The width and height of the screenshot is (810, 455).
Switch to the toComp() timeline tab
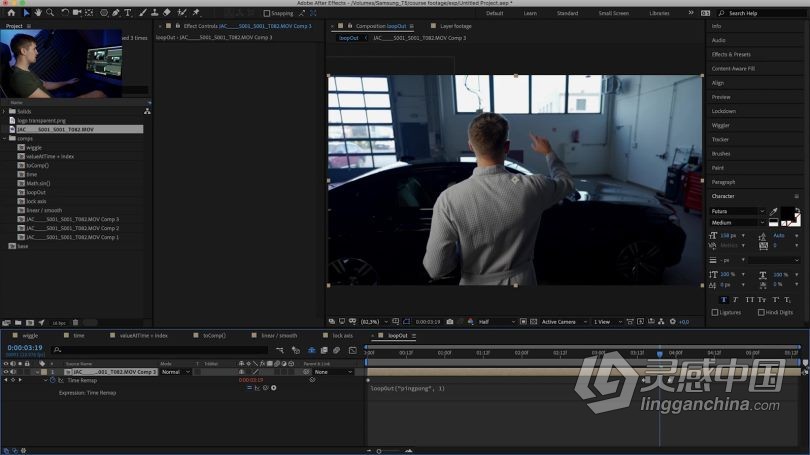click(214, 336)
